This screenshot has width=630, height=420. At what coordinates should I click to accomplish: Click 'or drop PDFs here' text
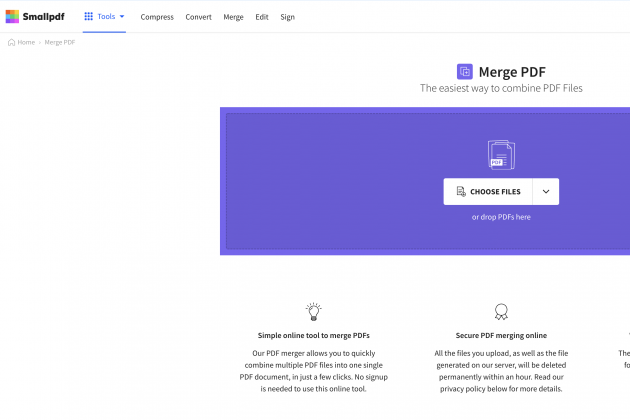501,217
